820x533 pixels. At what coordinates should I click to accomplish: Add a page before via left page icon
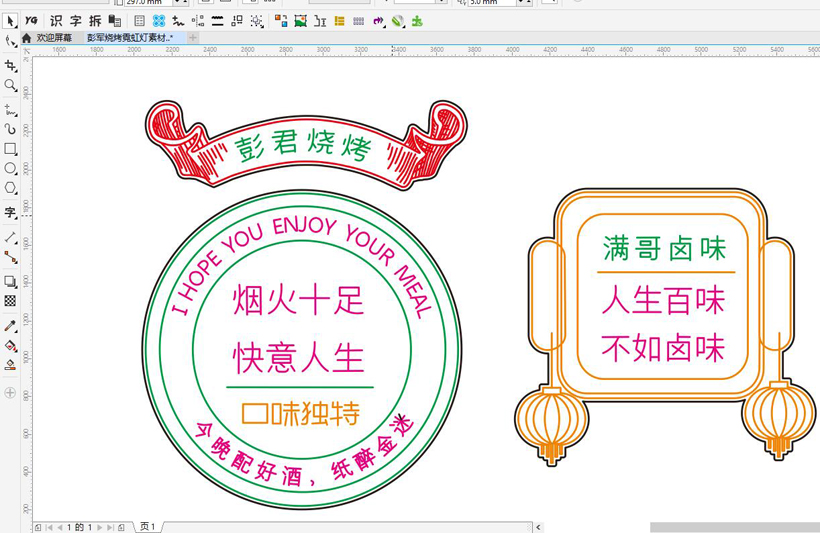click(38, 527)
